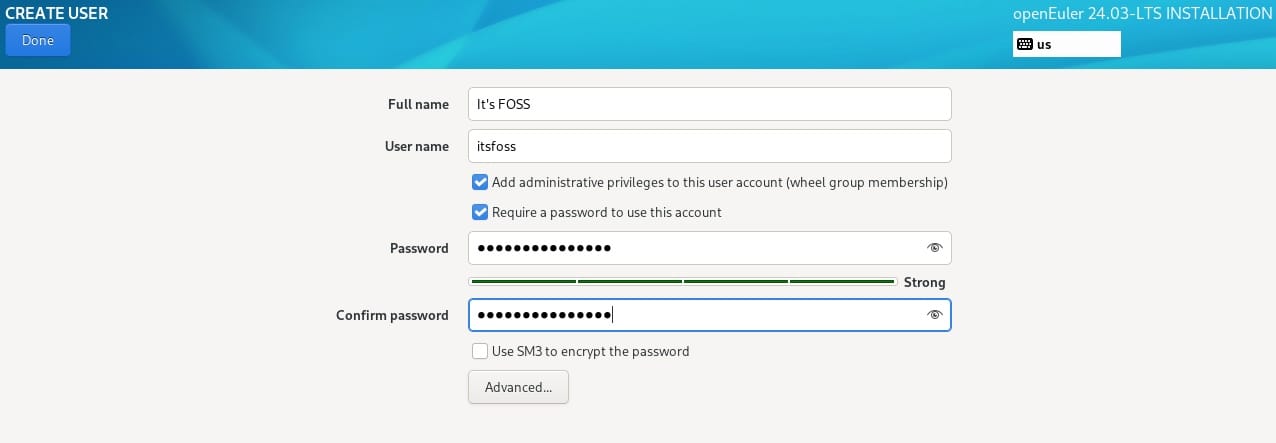Open the Advanced user settings
The height and width of the screenshot is (443, 1276).
(x=518, y=387)
